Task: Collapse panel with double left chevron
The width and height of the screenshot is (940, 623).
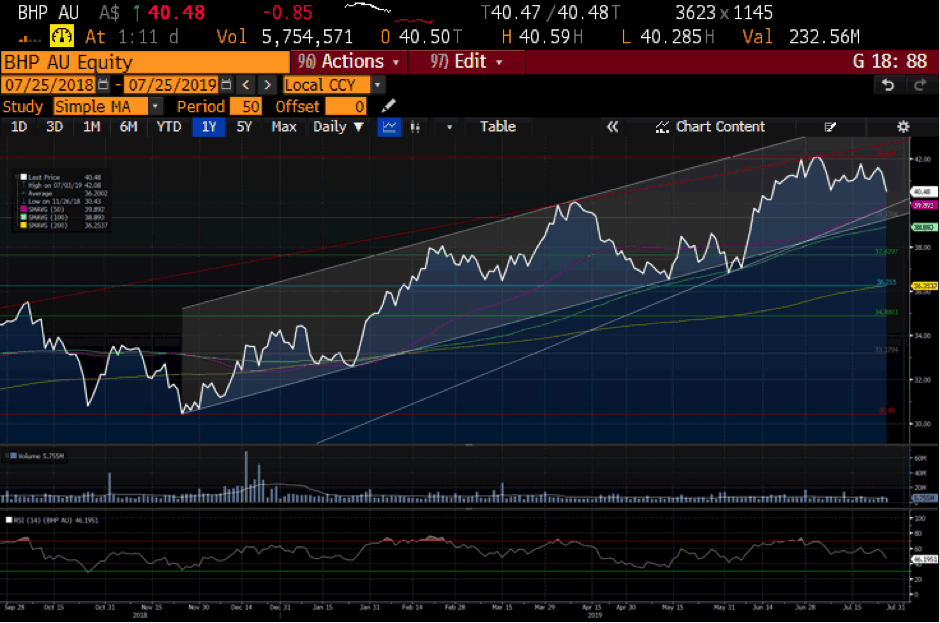Action: 613,127
